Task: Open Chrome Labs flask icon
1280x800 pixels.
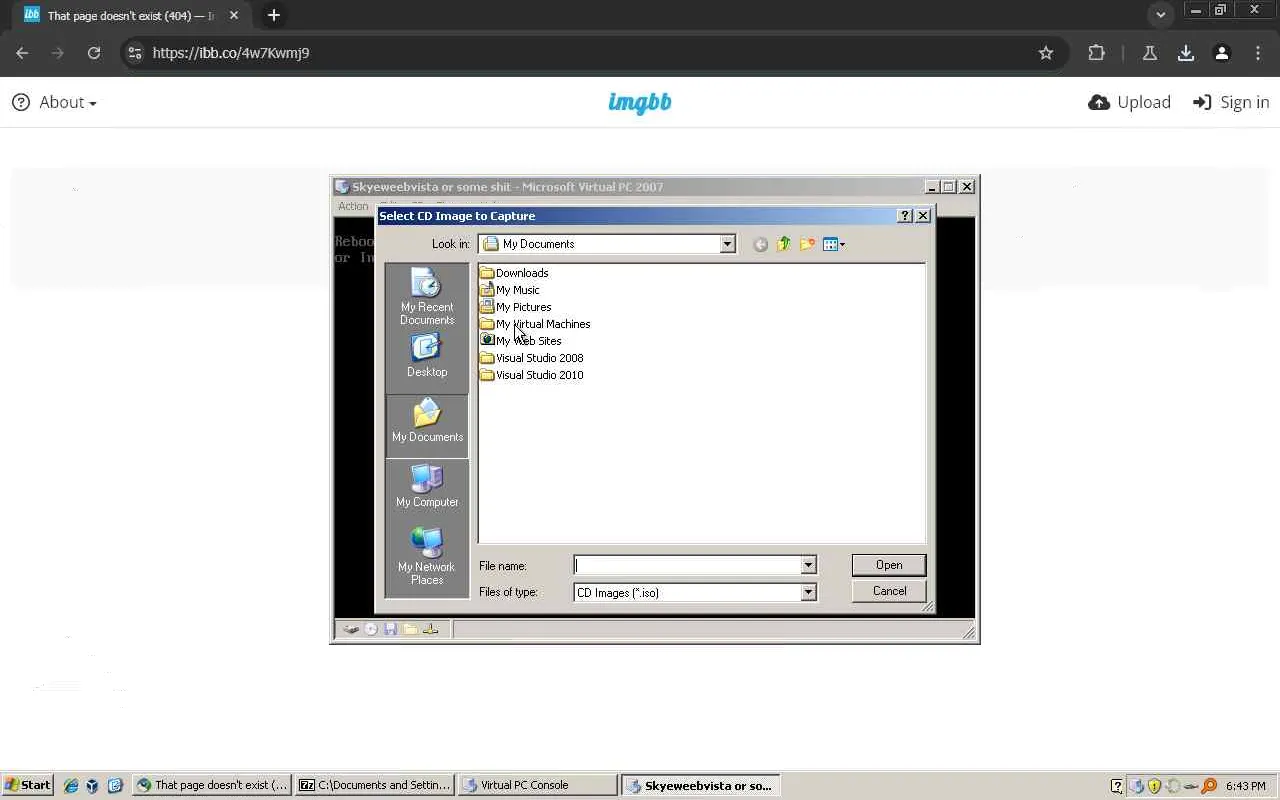Action: [1150, 53]
